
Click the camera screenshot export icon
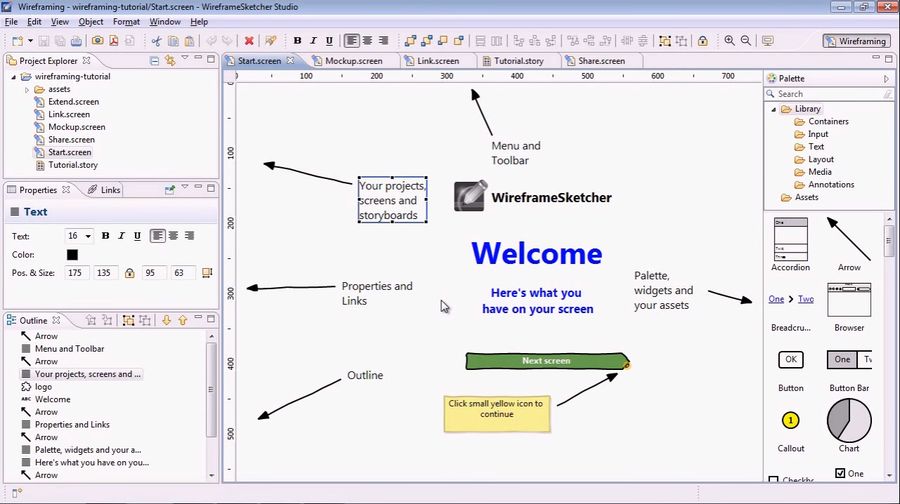click(98, 41)
